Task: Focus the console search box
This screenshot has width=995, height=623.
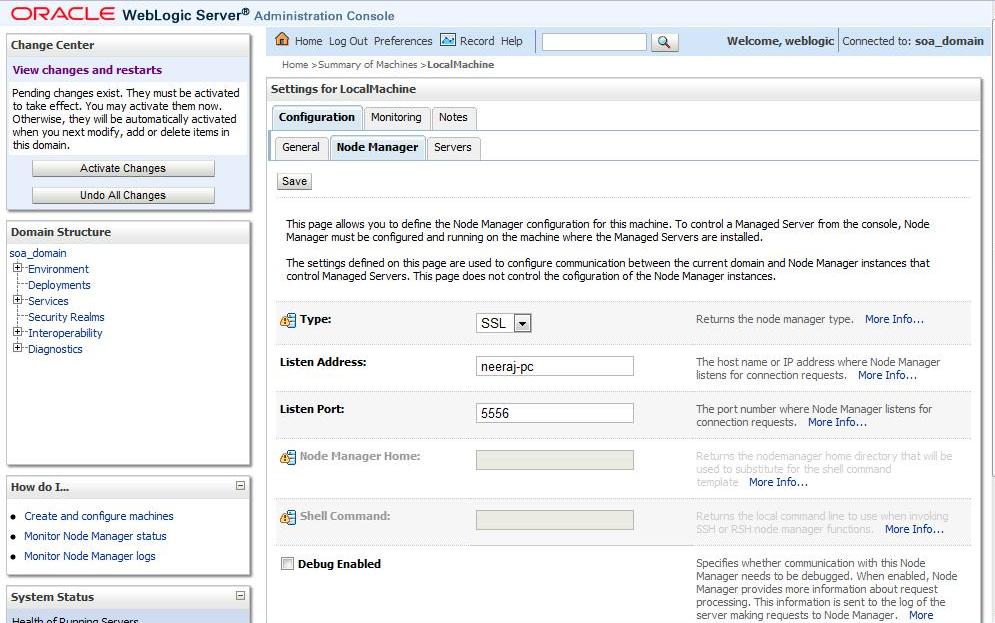Action: [x=594, y=42]
